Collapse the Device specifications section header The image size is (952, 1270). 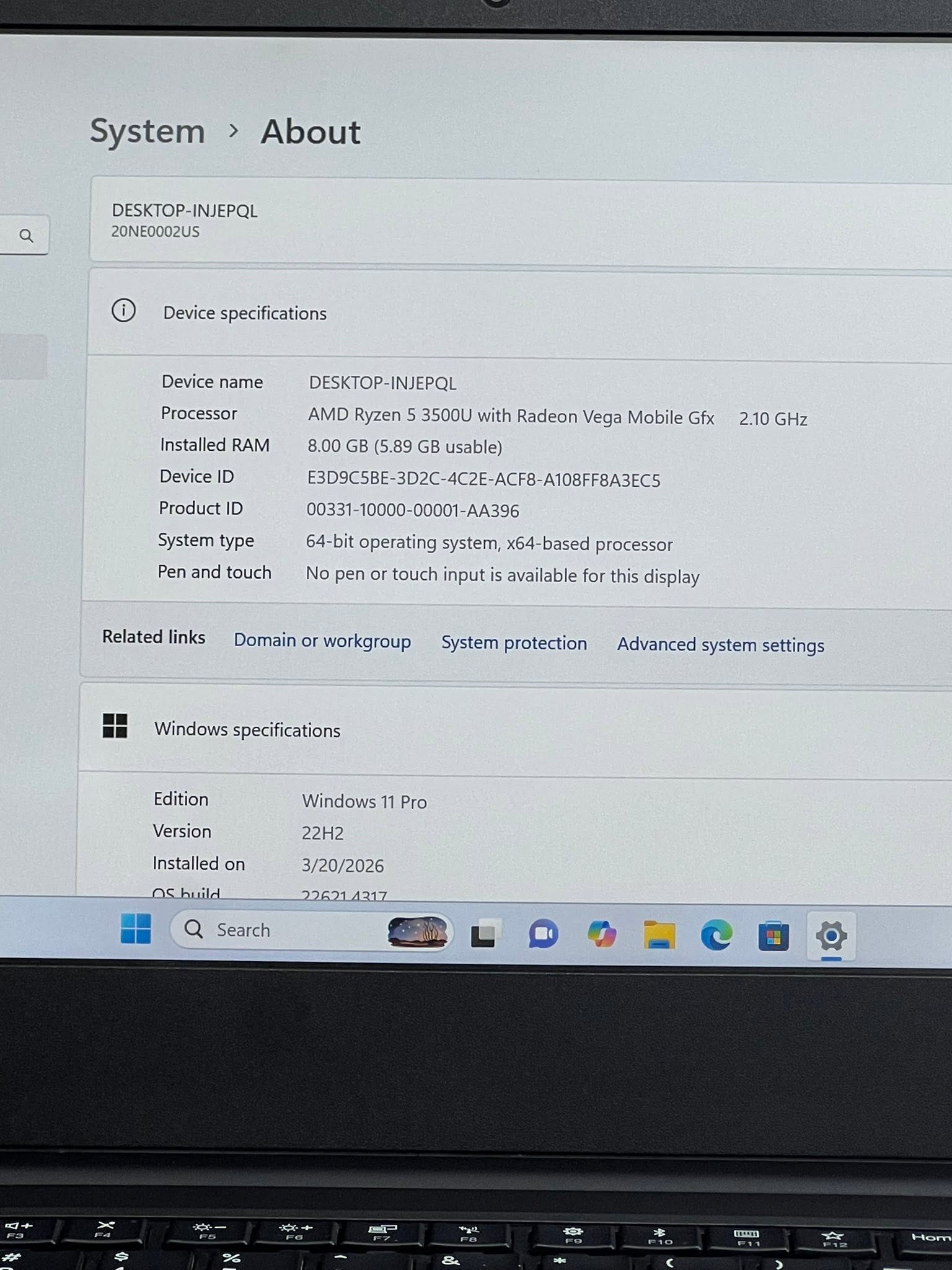click(x=519, y=314)
